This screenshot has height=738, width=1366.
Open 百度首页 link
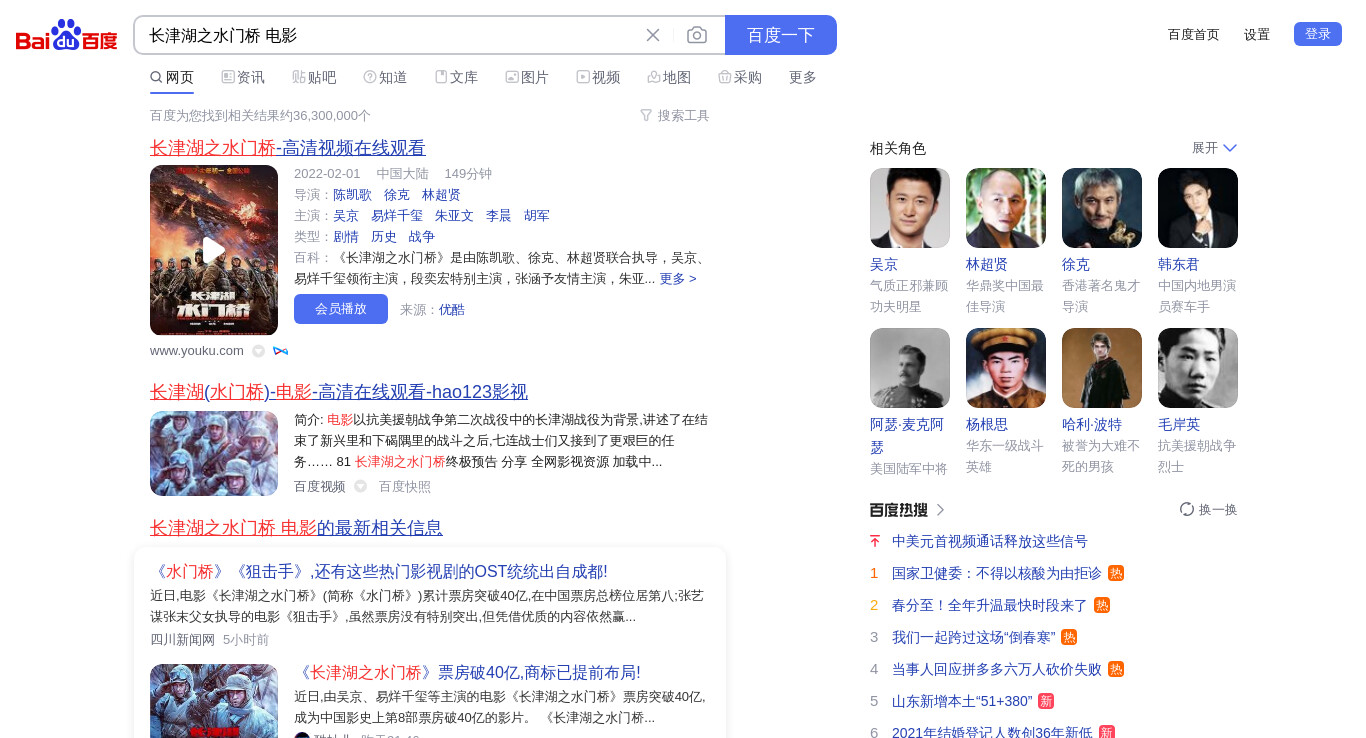point(1194,34)
